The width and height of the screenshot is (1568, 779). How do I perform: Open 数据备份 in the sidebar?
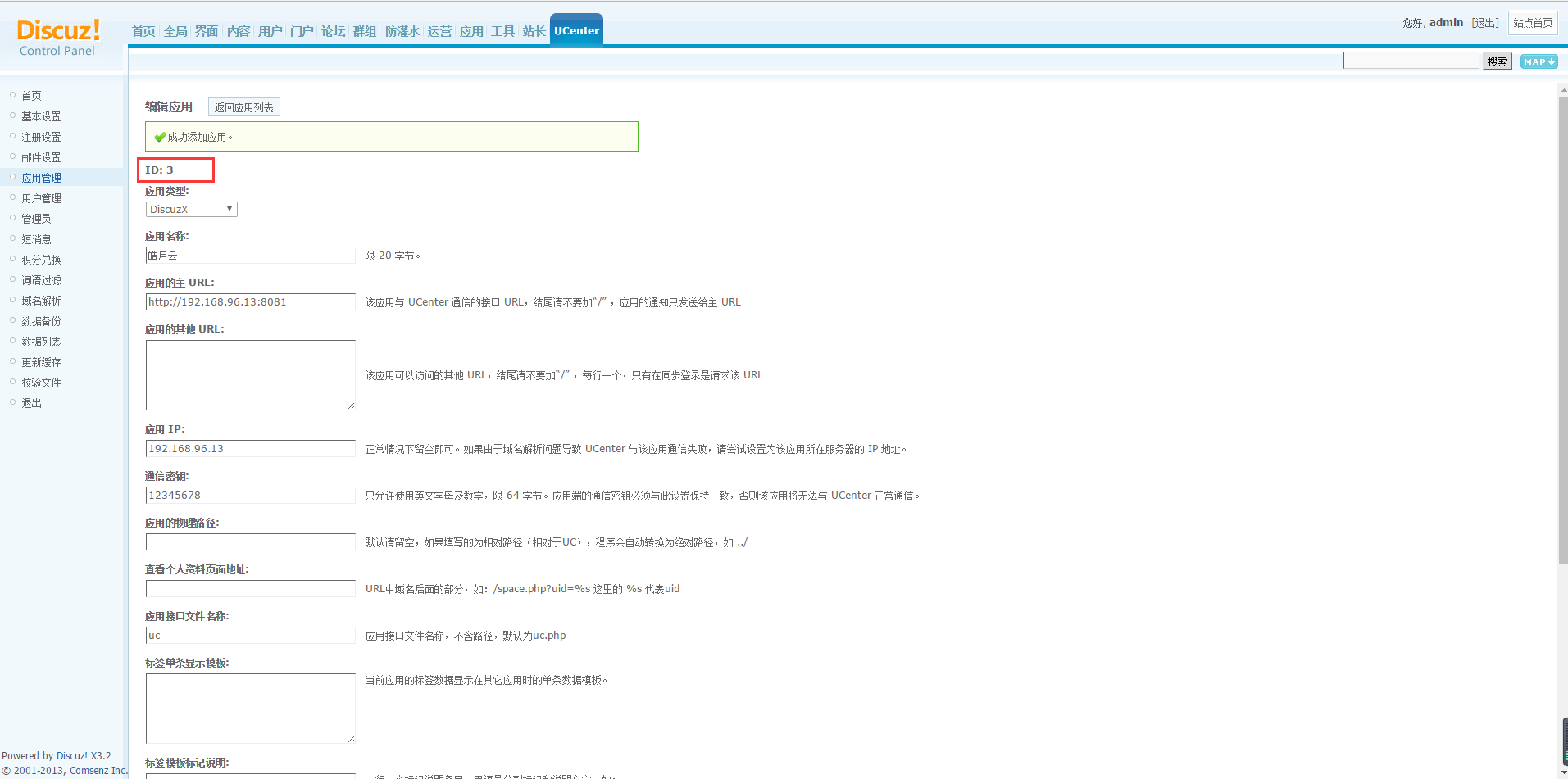tap(41, 321)
